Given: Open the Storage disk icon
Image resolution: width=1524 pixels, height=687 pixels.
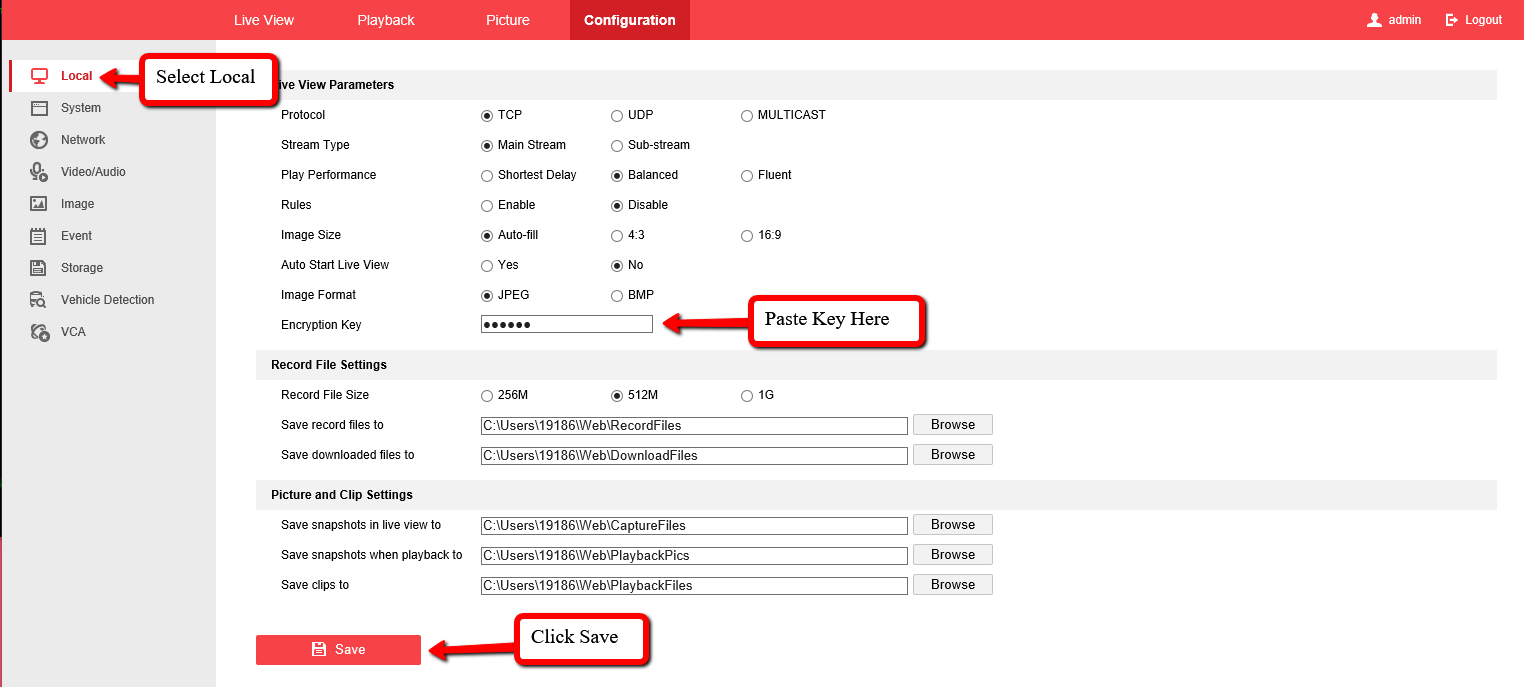Looking at the screenshot, I should [x=39, y=268].
